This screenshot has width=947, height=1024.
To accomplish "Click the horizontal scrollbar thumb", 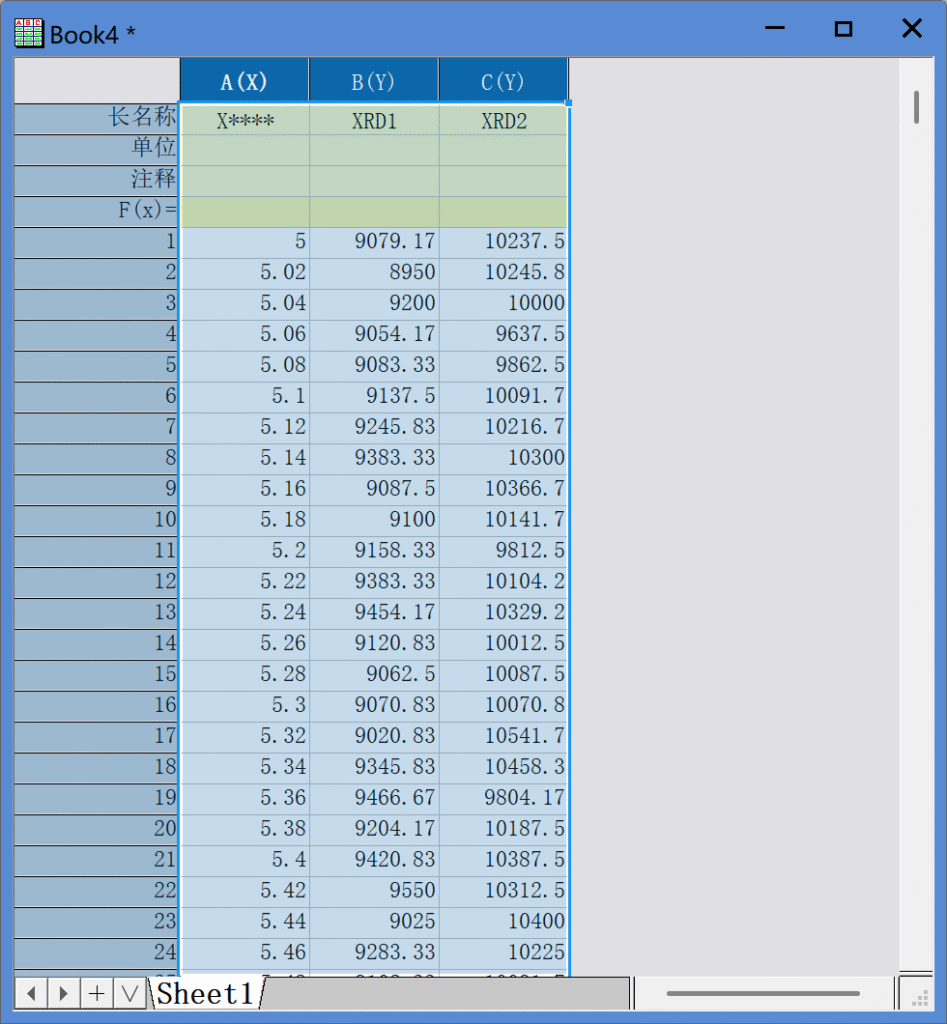I will point(763,993).
